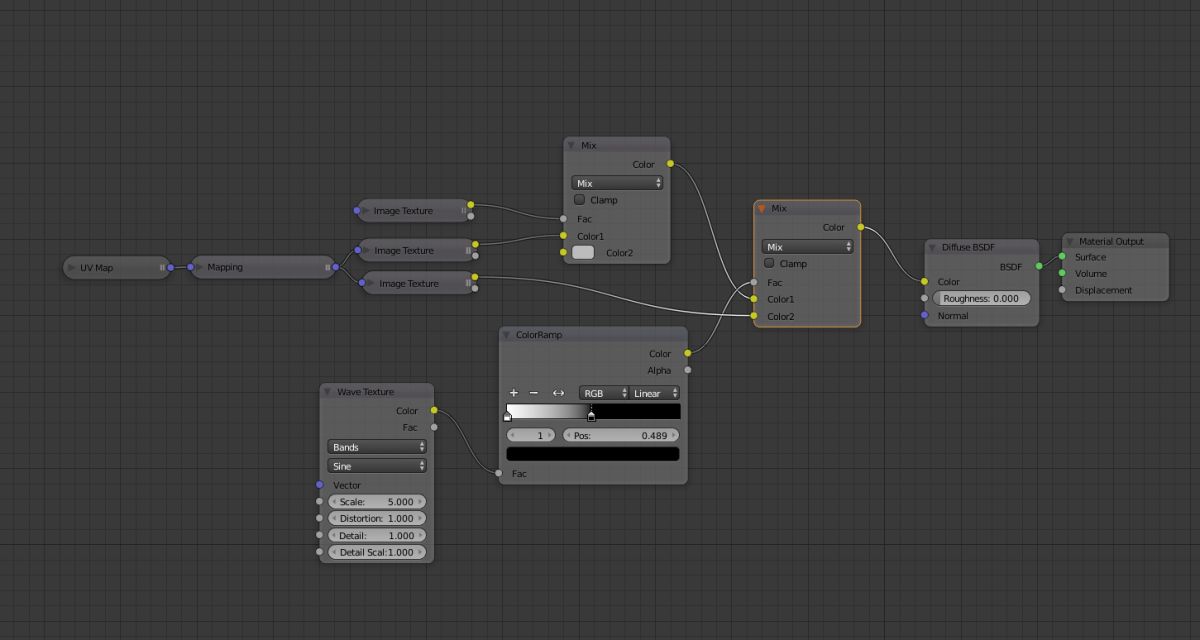Click the Color output socket of ColorRamp
The width and height of the screenshot is (1200, 640).
coord(688,353)
